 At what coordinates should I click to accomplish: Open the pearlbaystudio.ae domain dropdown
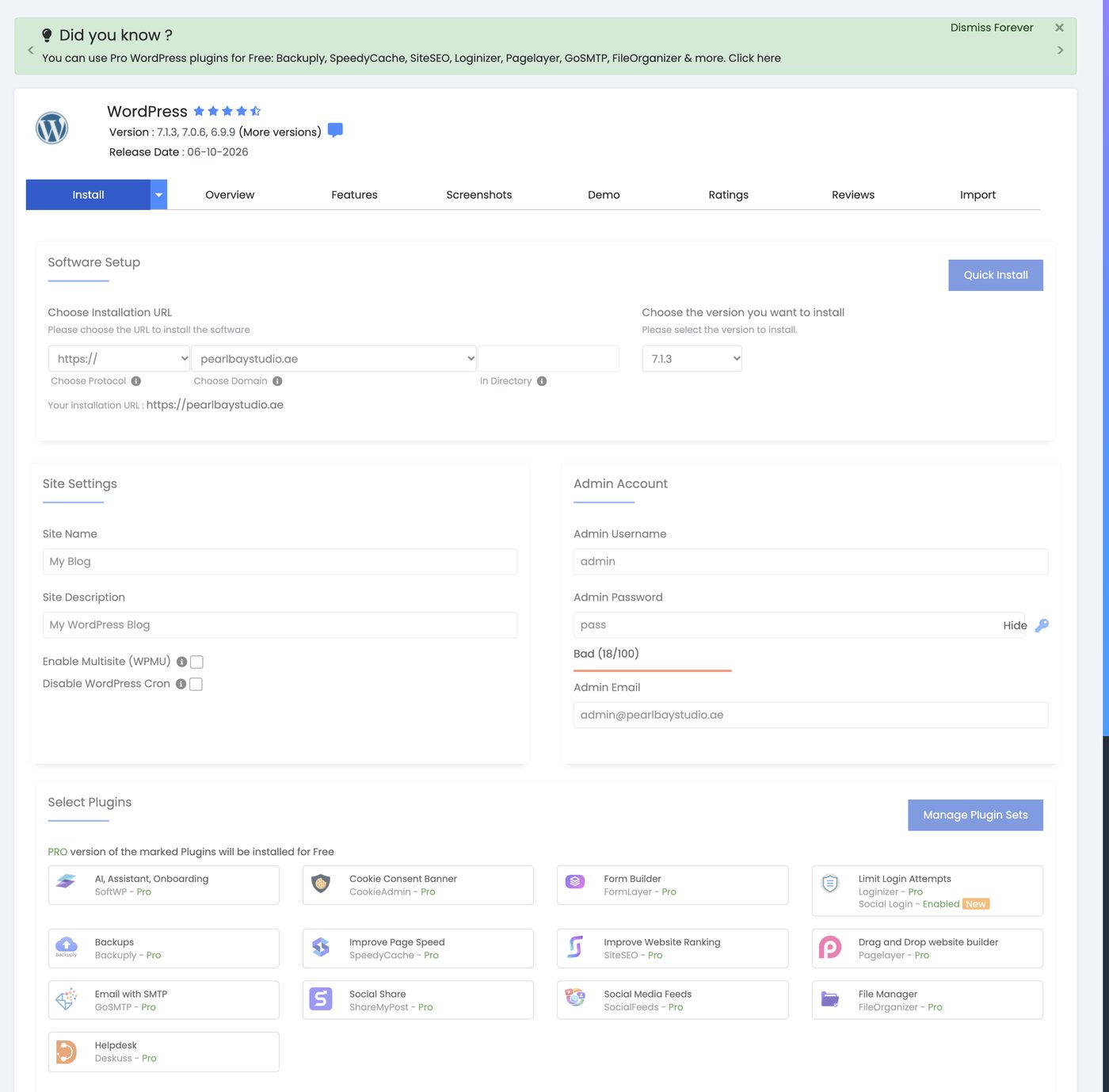click(x=333, y=358)
